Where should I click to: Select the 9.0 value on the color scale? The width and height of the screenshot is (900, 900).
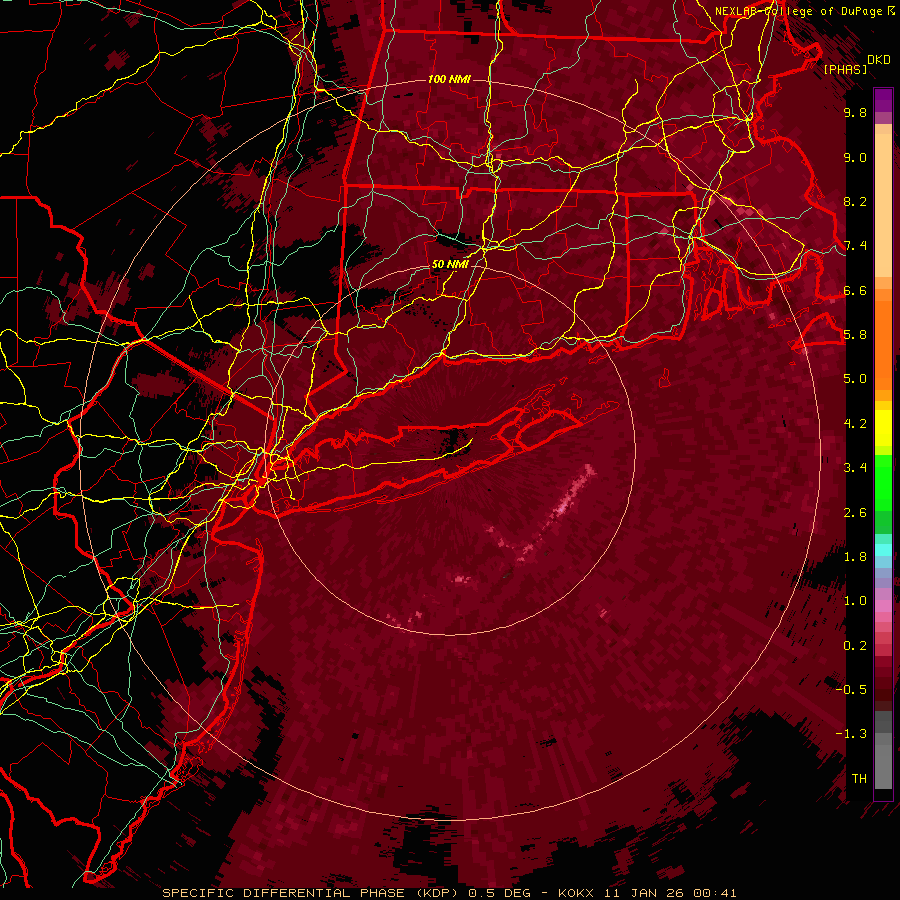855,157
